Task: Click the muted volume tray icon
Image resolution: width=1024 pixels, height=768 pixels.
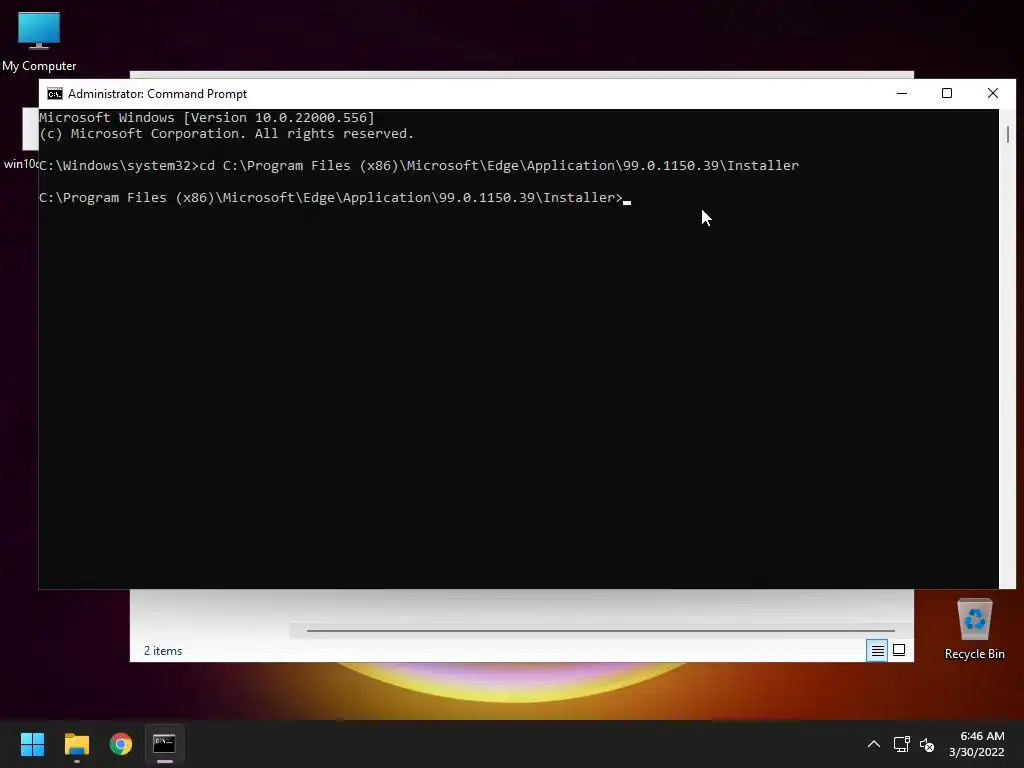Action: (x=927, y=744)
